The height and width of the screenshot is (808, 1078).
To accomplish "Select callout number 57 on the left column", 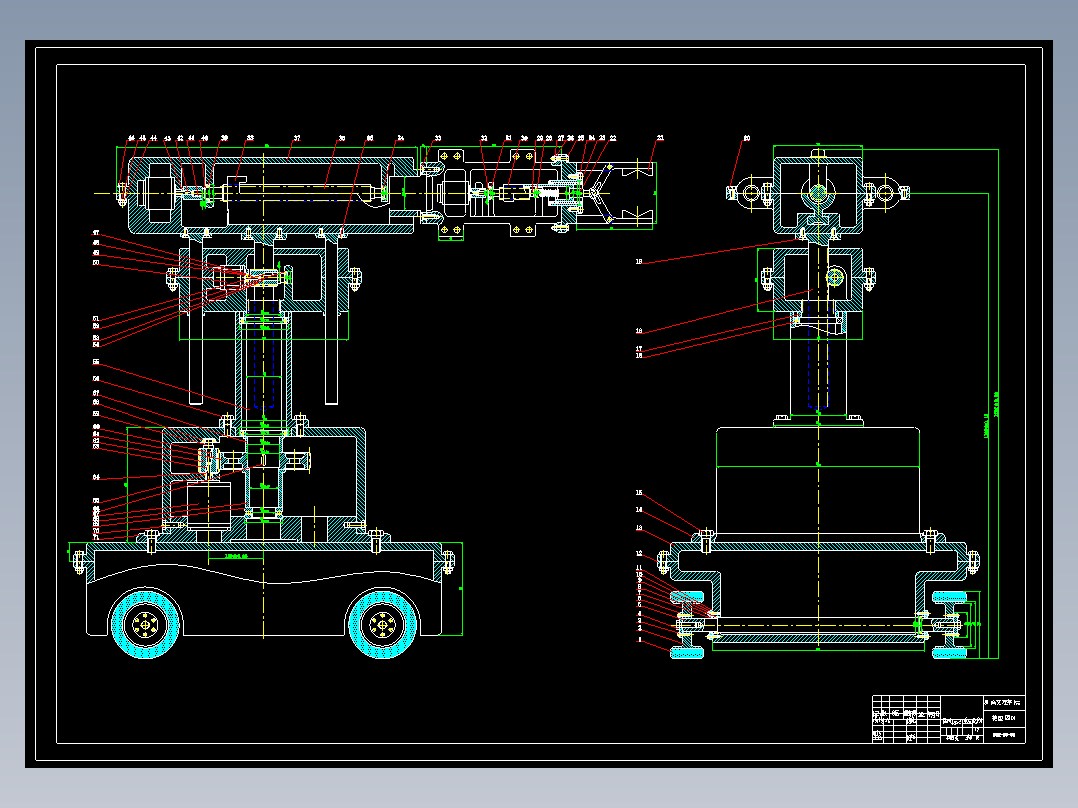I will click(x=96, y=393).
